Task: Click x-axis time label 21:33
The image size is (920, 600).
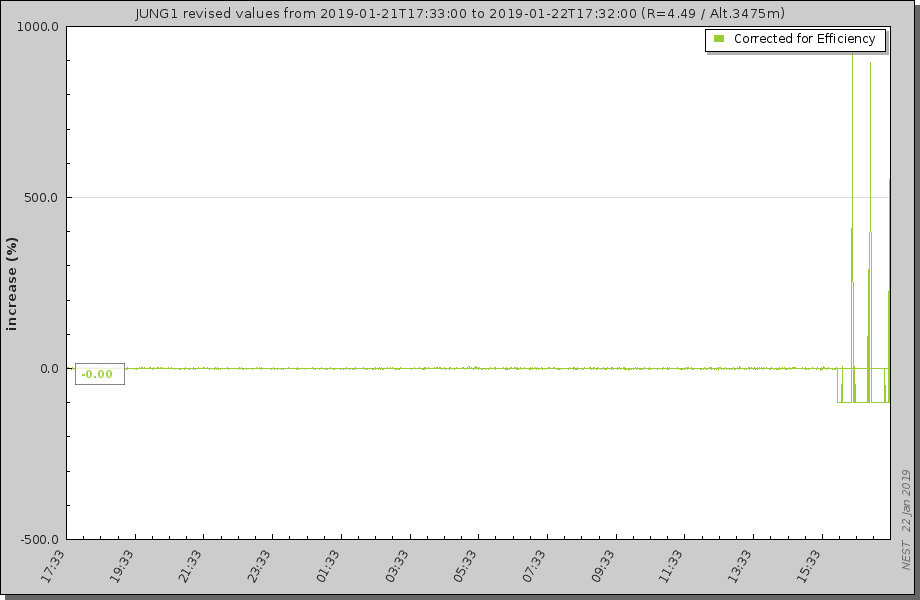Action: [x=190, y=565]
